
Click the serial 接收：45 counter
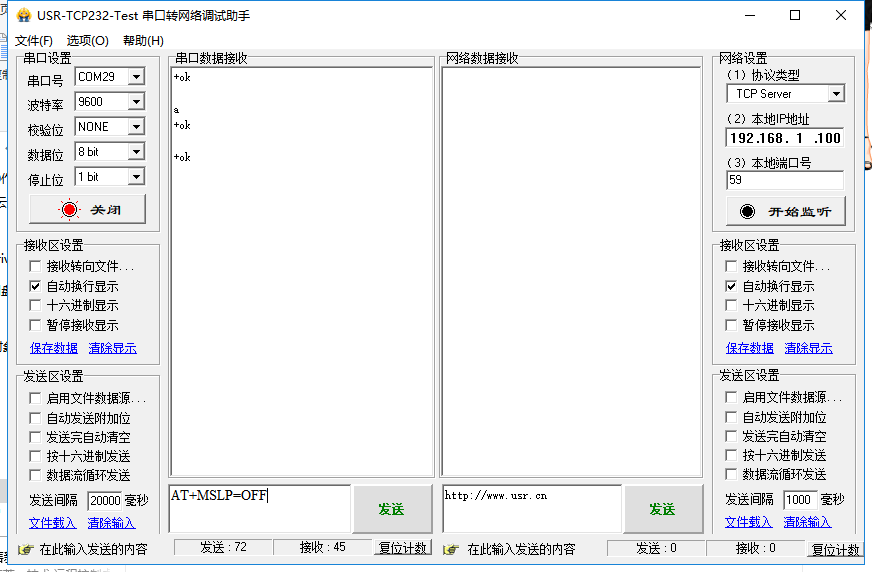coord(323,547)
